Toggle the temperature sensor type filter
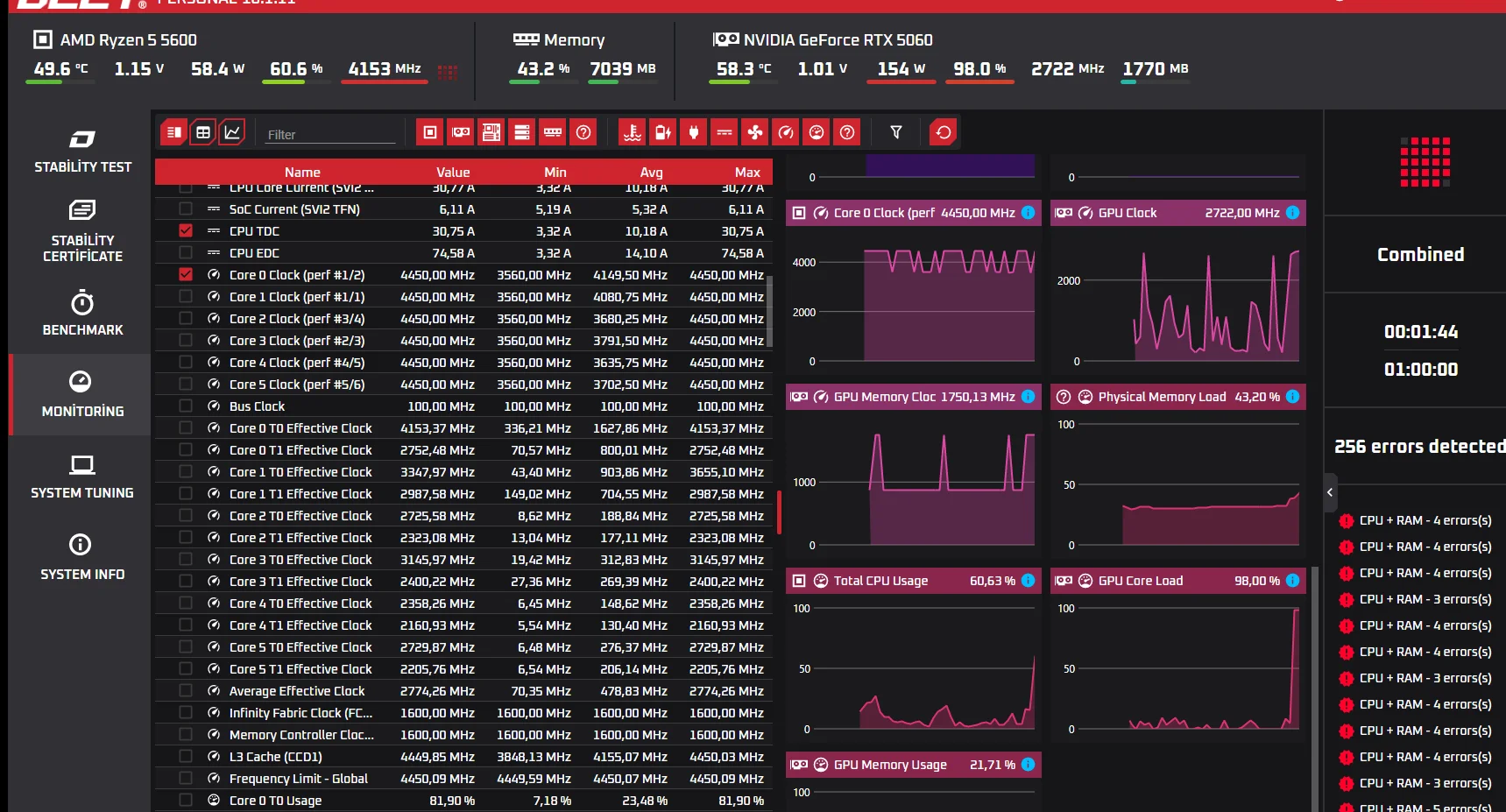This screenshot has width=1506, height=812. click(x=633, y=132)
